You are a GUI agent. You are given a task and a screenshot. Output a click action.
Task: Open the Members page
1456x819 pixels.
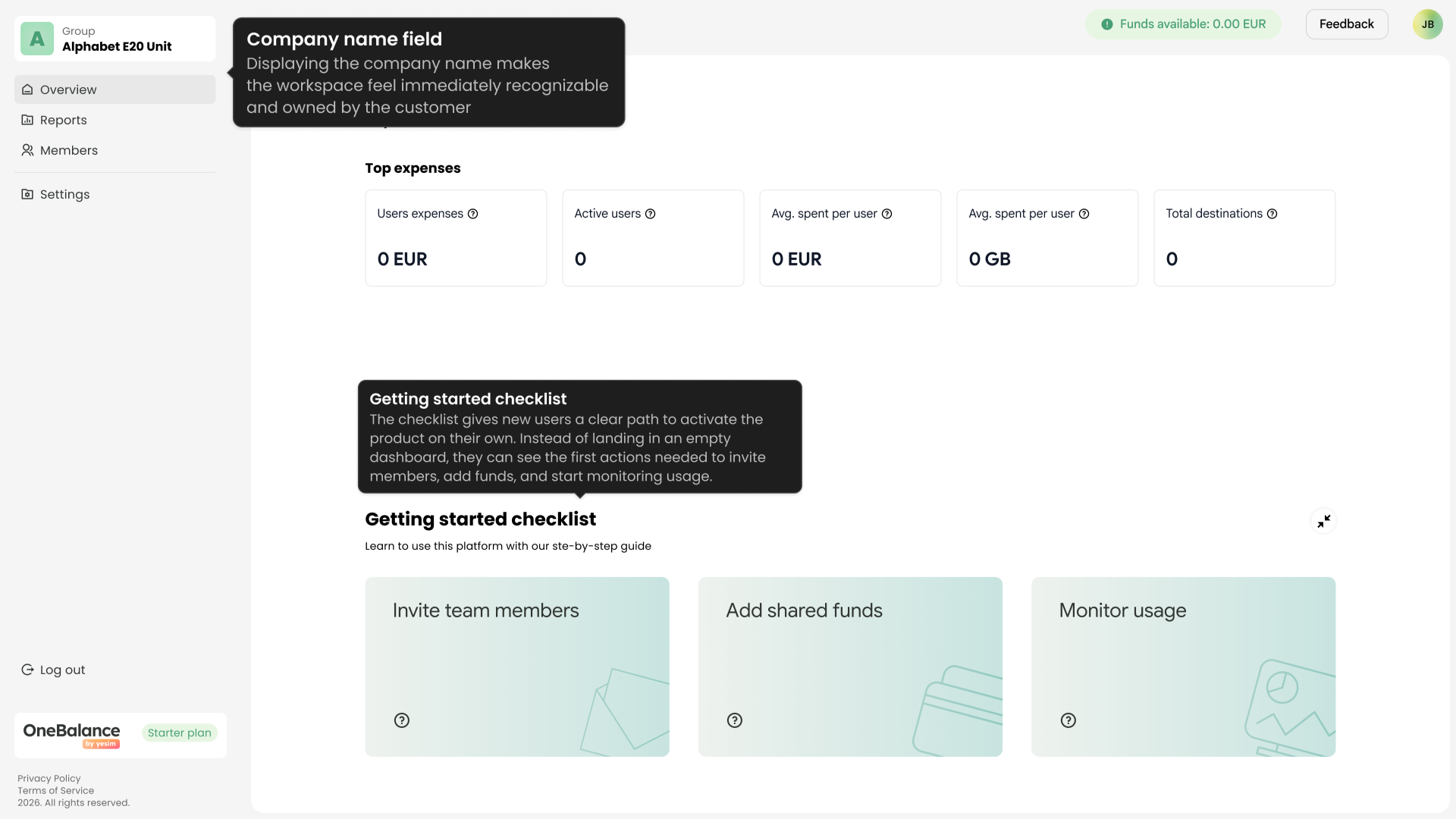pos(115,150)
